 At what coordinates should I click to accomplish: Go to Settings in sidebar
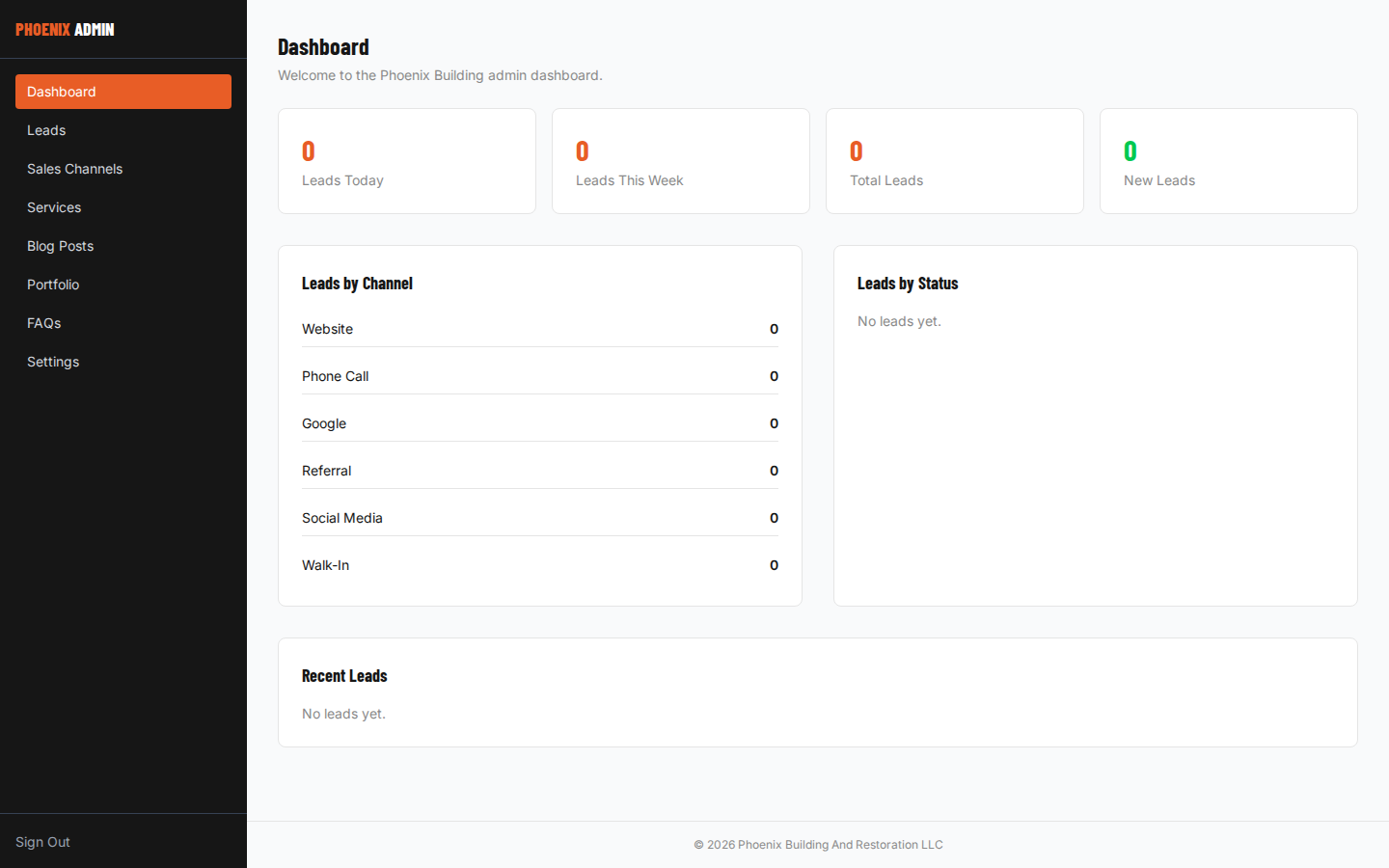123,362
